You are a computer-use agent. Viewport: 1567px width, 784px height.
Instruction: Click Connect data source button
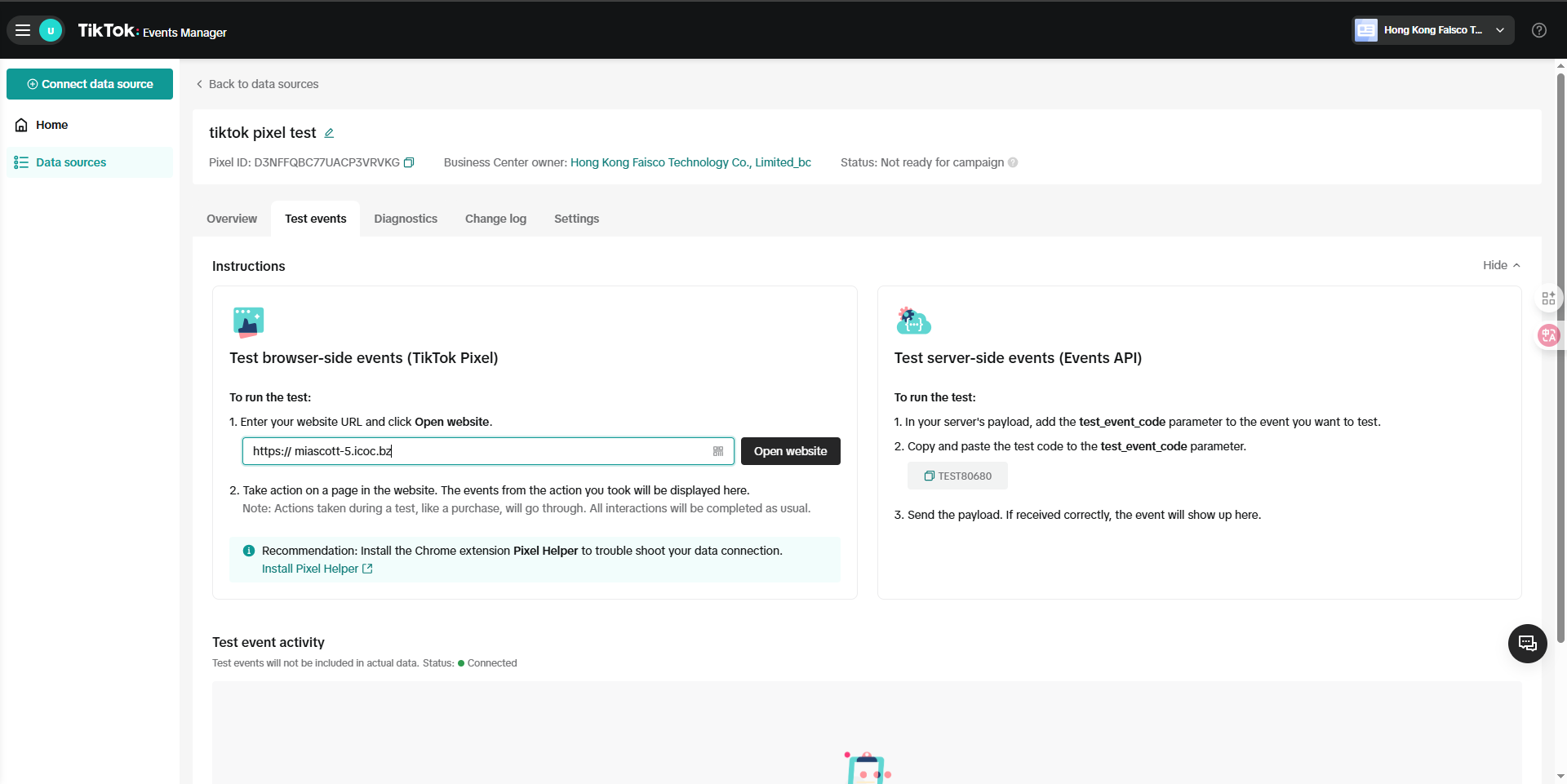coord(90,84)
